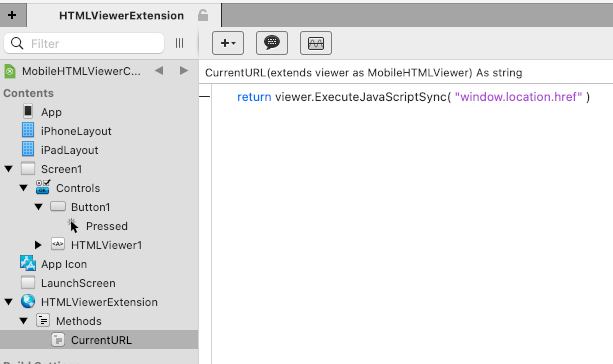Viewport: 613px width, 364px height.
Task: Select Controls in navigator
Action: pos(78,188)
